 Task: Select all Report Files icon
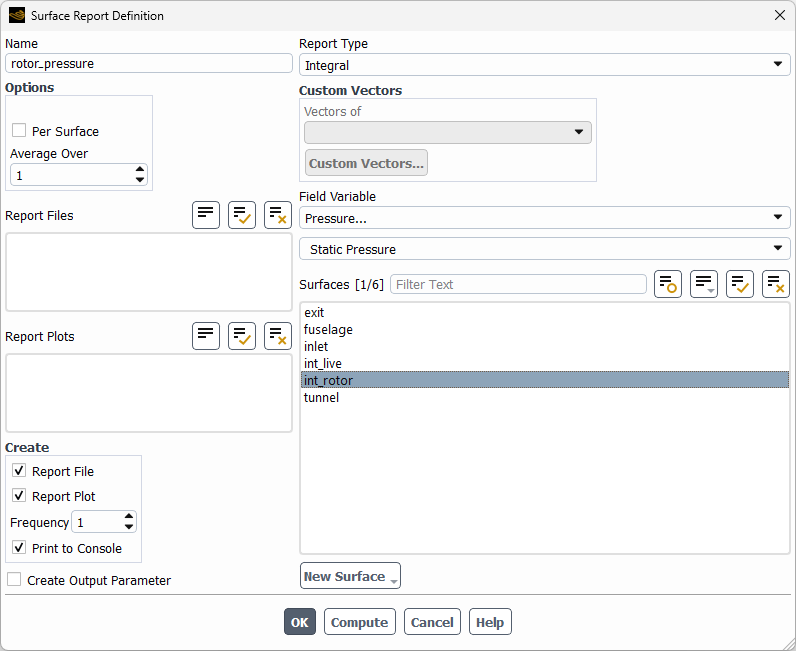click(x=242, y=215)
